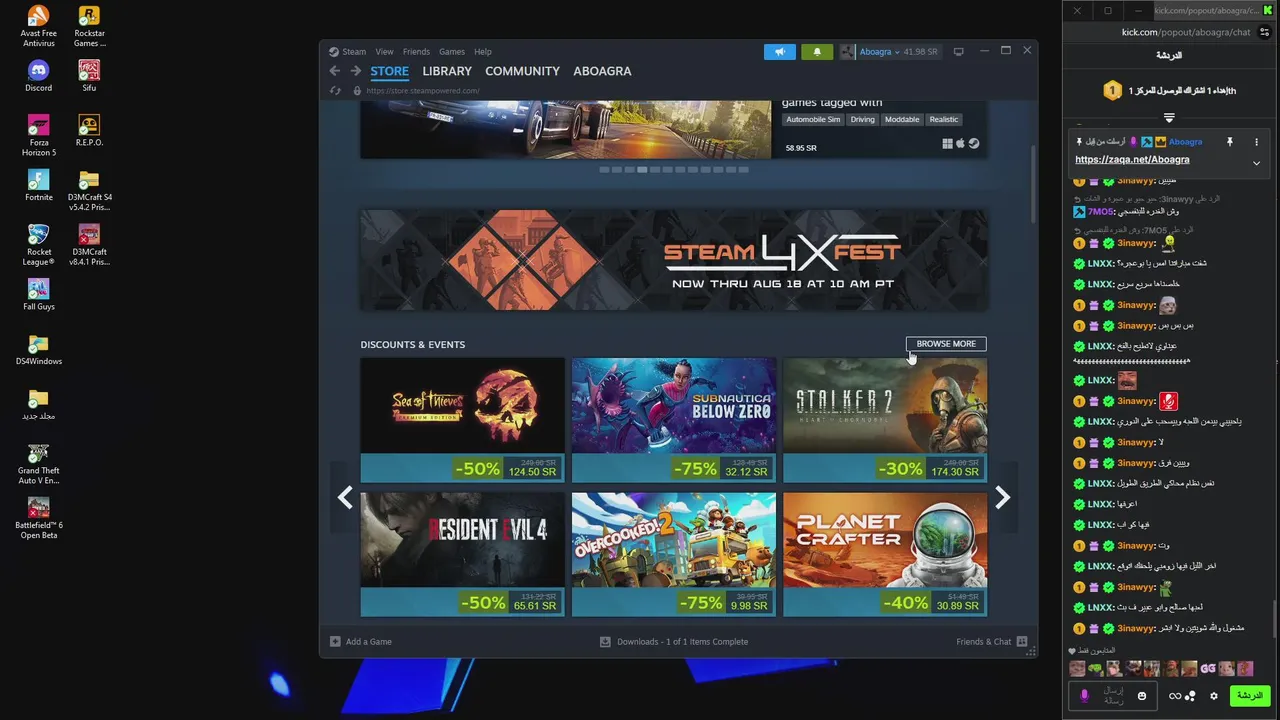Open Avast Free Antivirus desktop icon

(38, 26)
